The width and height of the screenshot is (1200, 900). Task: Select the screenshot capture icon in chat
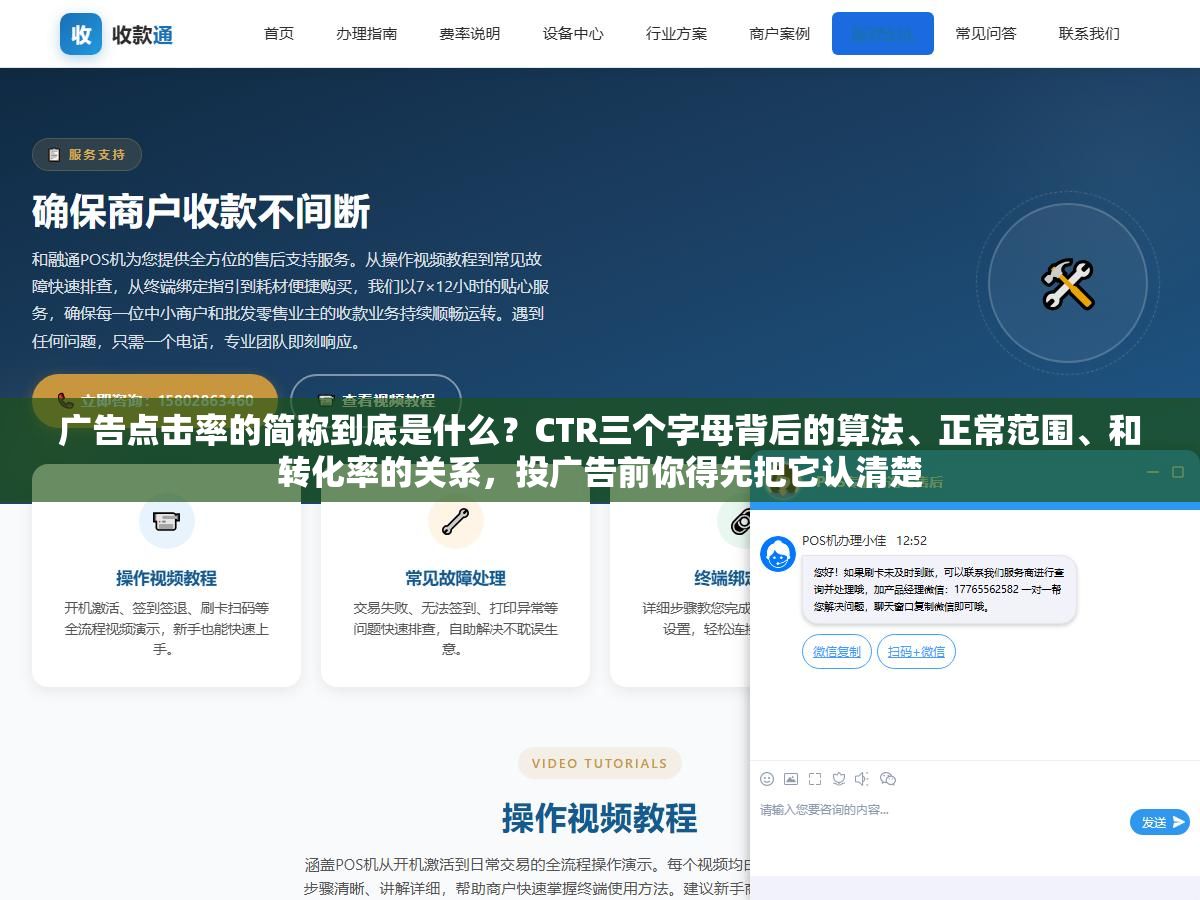815,779
